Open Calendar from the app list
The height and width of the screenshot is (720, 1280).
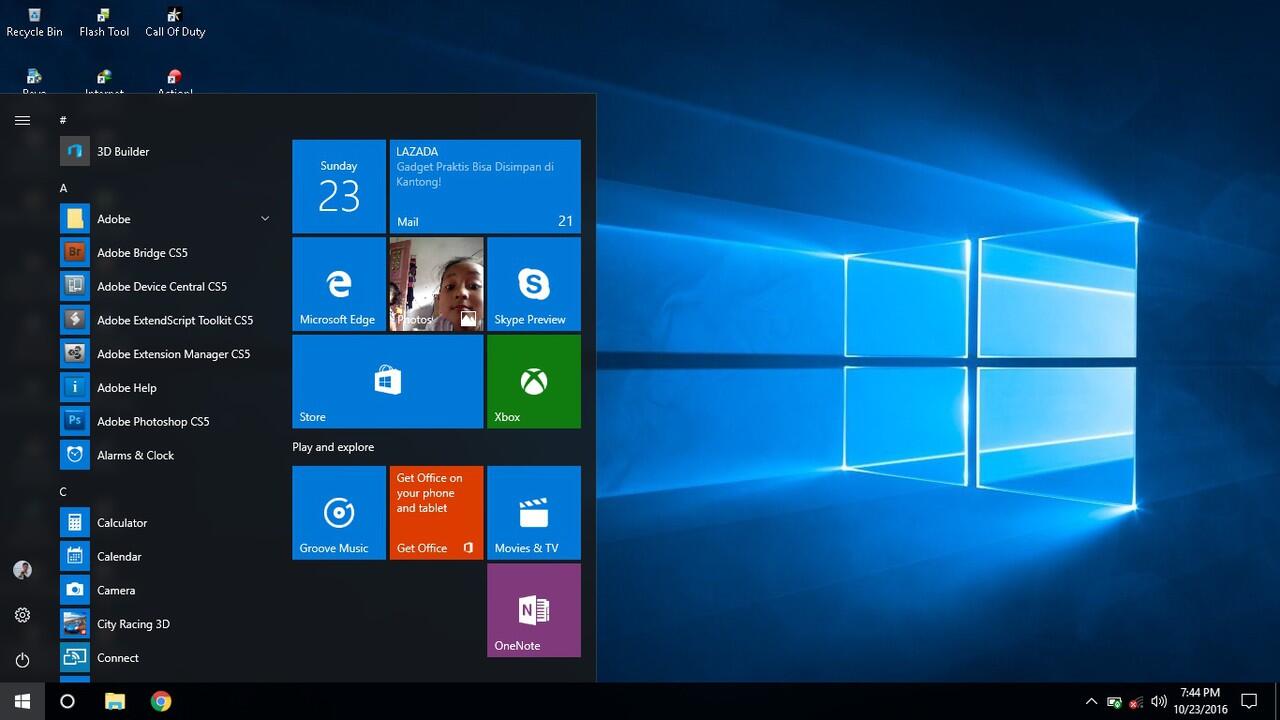coord(165,557)
